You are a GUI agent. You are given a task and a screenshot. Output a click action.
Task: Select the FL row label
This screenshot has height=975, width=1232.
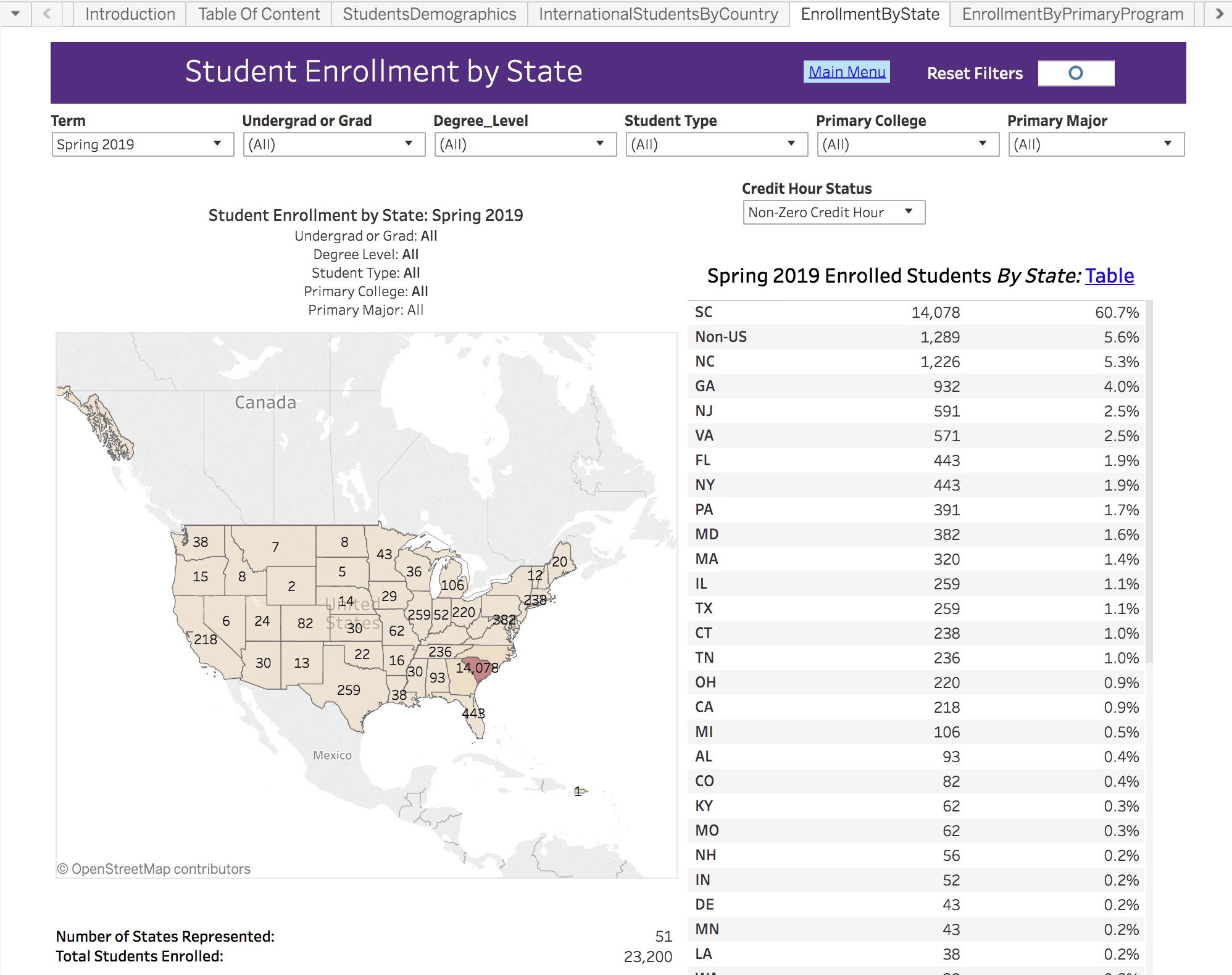(x=702, y=460)
